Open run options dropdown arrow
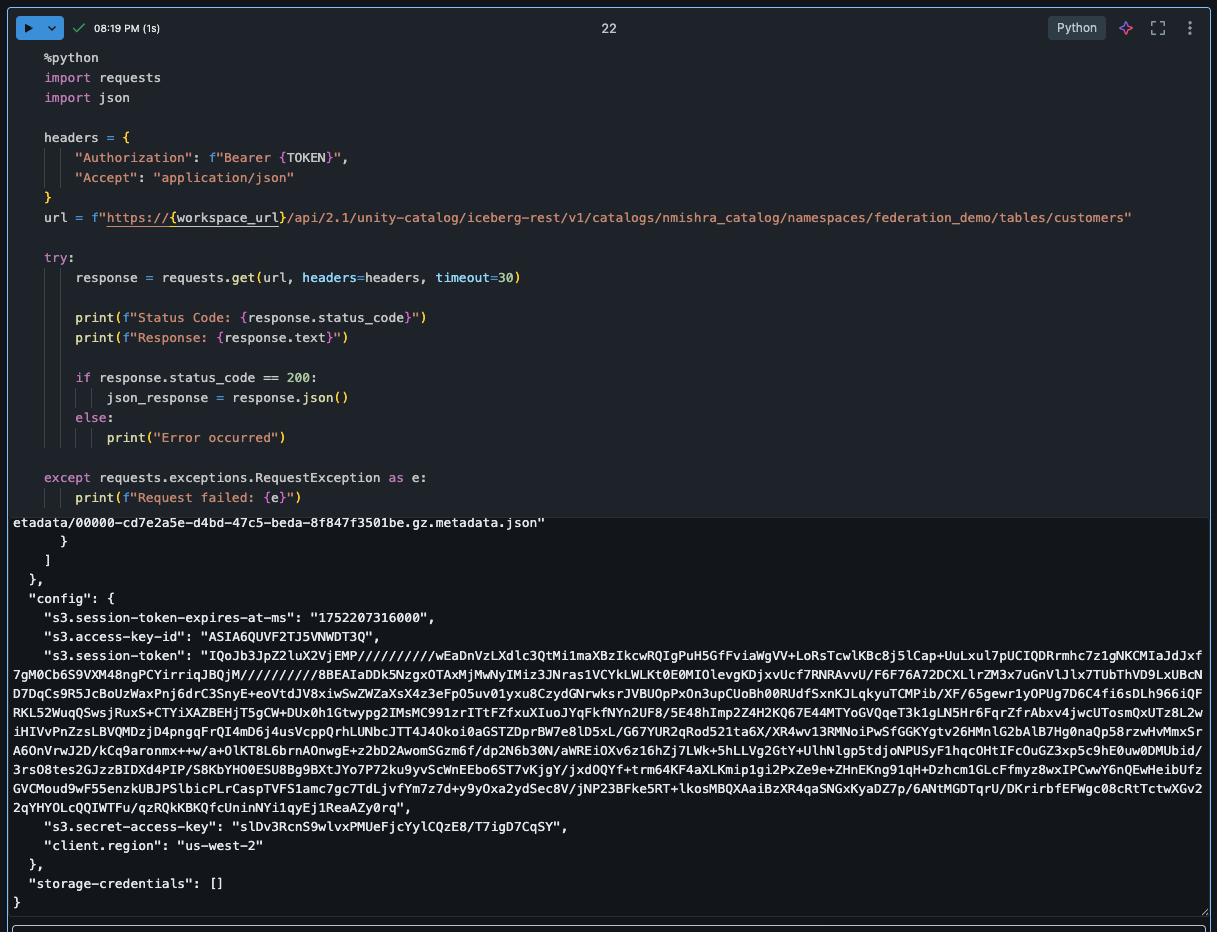Viewport: 1217px width, 932px height. [53, 28]
